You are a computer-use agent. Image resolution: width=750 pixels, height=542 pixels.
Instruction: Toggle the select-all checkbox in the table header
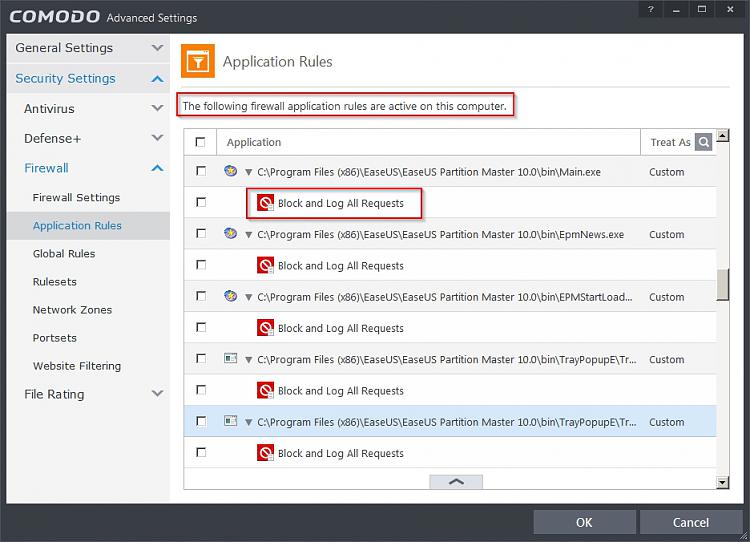200,142
